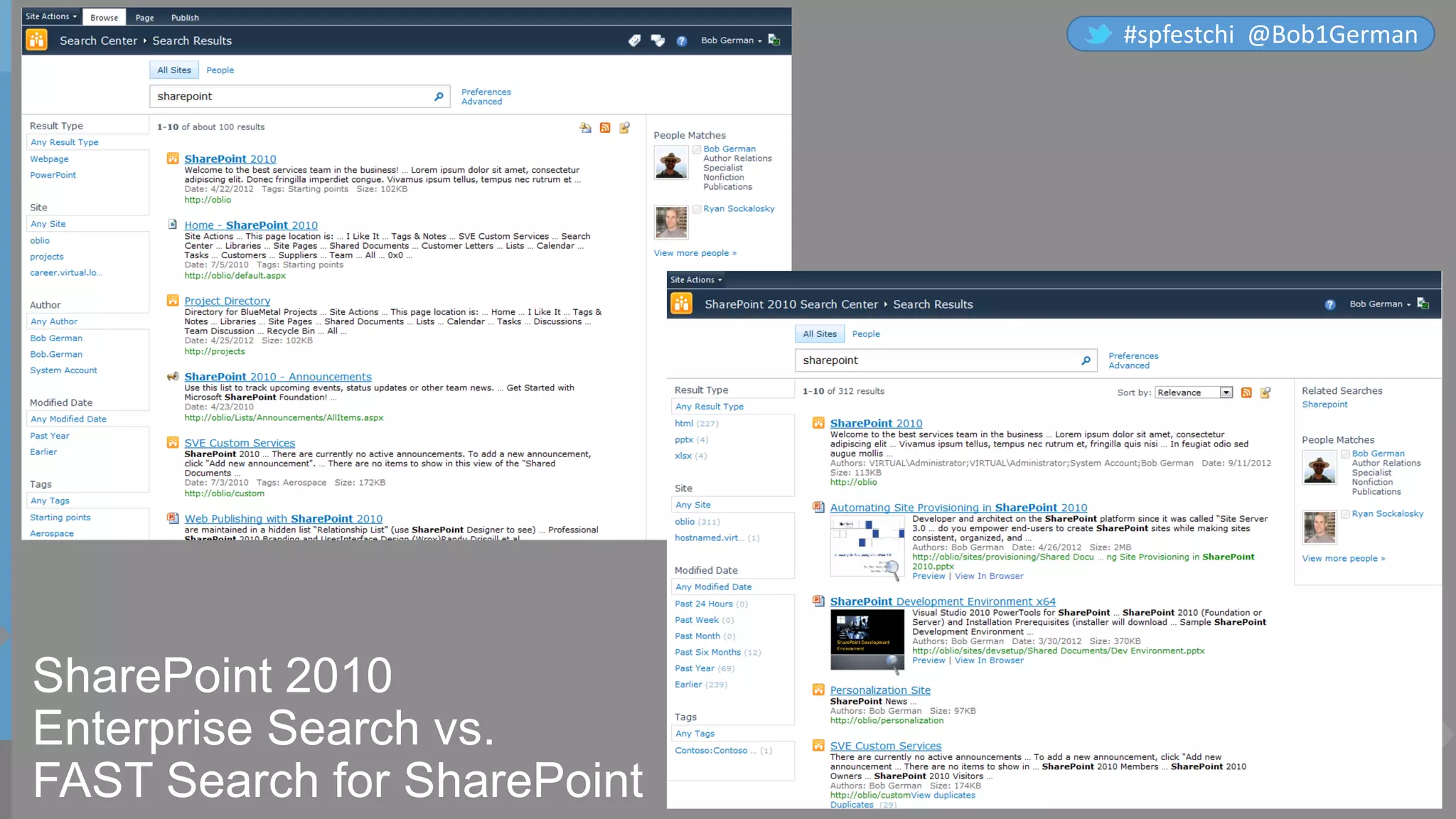Open RSS feed icon in Search Center window
Viewport: 1456px width, 819px height.
click(x=605, y=127)
